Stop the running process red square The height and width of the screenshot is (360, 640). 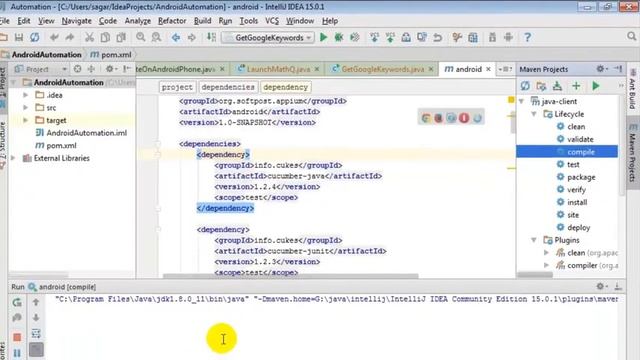pyautogui.click(x=17, y=337)
